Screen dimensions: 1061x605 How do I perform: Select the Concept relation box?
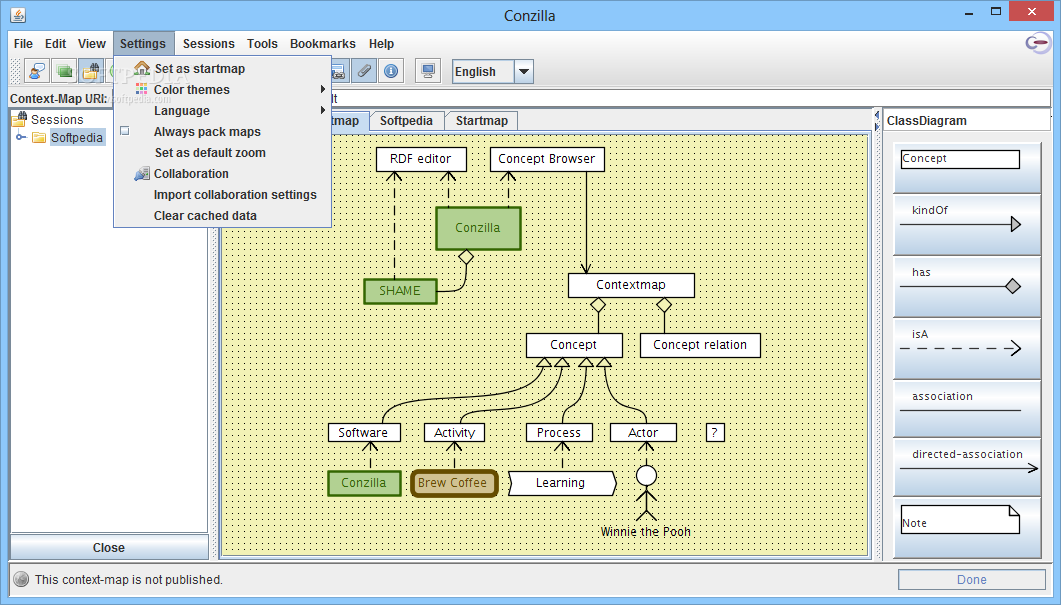pyautogui.click(x=700, y=345)
